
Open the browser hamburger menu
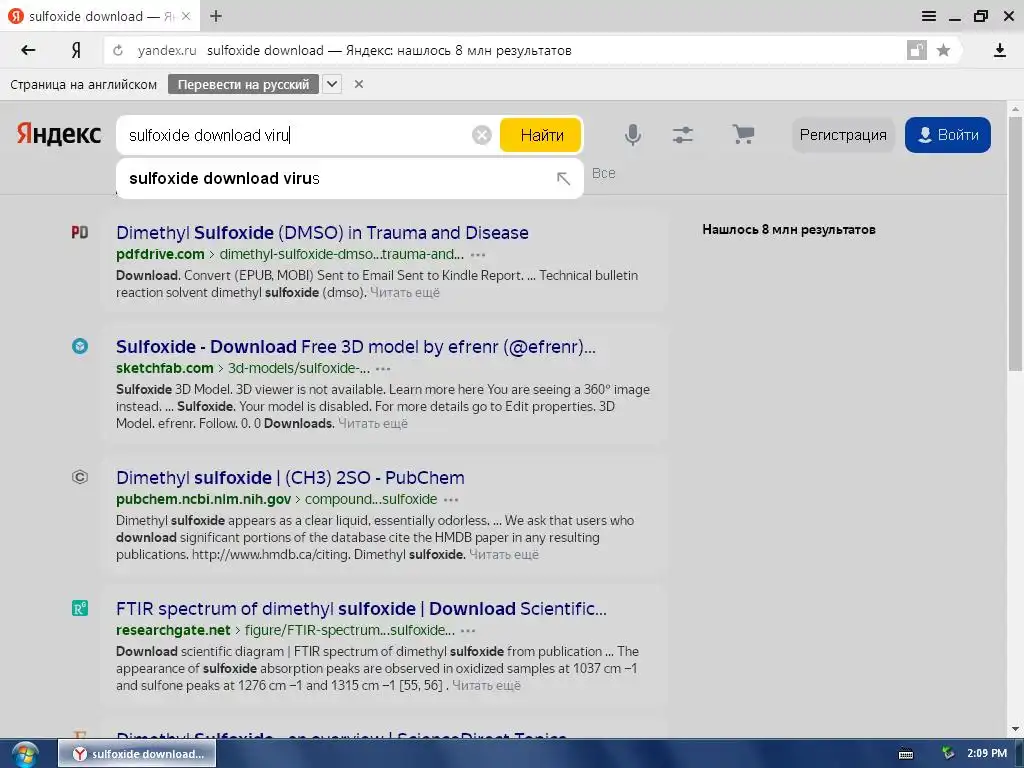[x=929, y=16]
